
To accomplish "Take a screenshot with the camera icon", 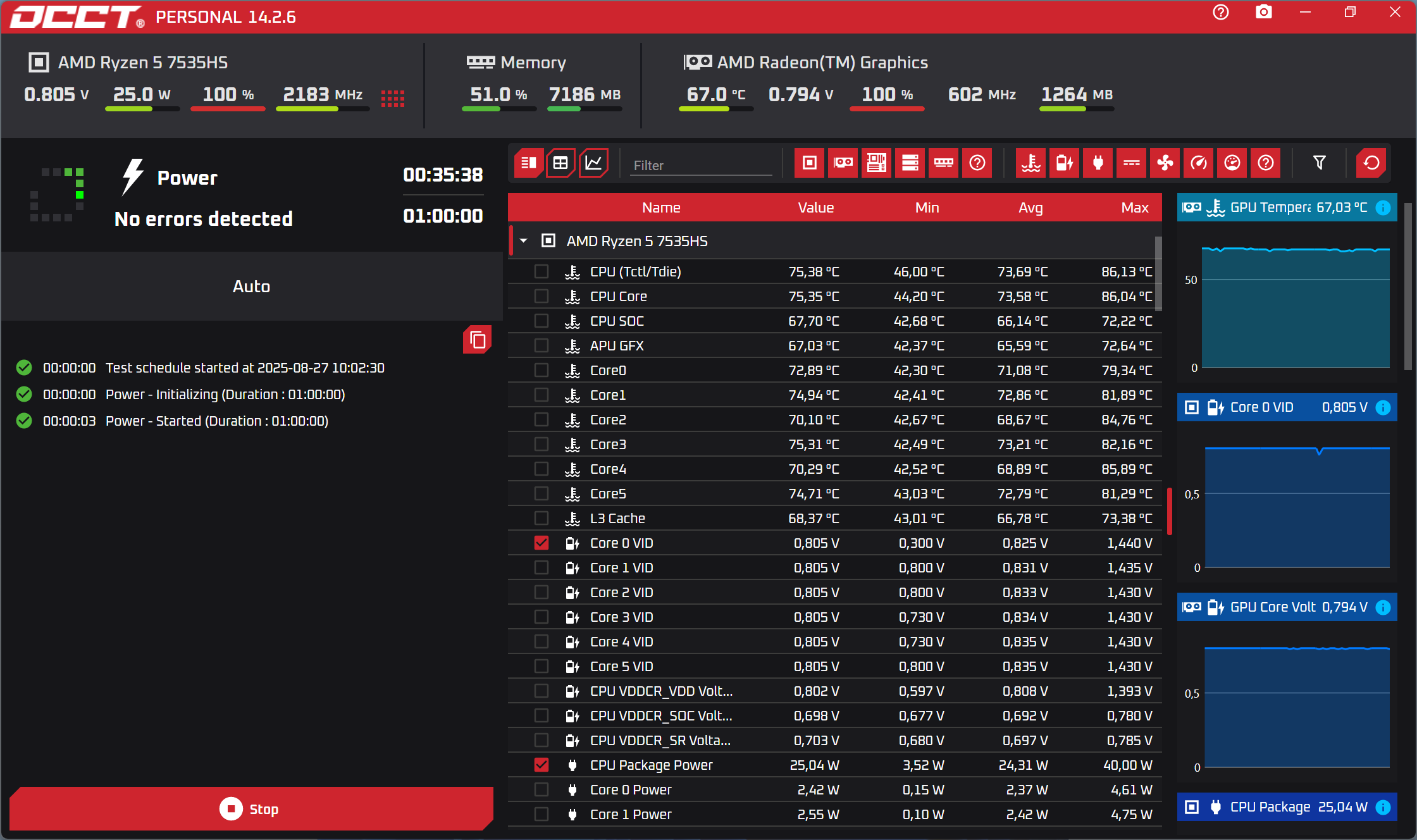I will pyautogui.click(x=1263, y=13).
